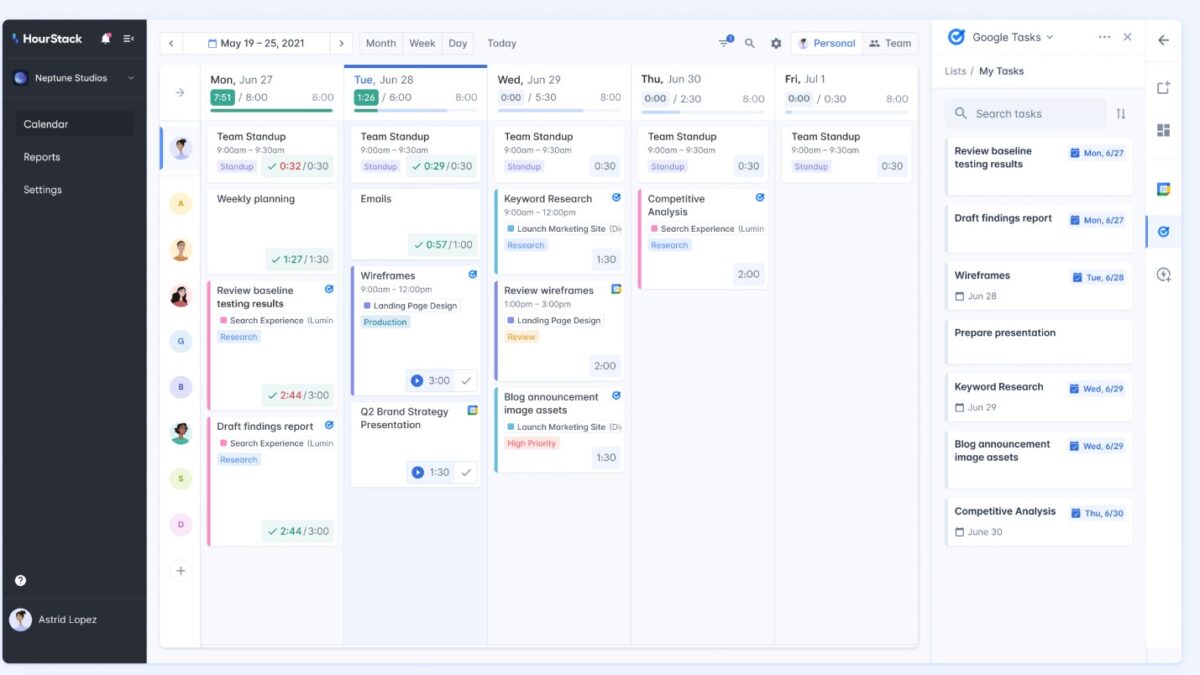This screenshot has height=675, width=1200.
Task: Switch to the Team view toggle
Action: pos(890,43)
